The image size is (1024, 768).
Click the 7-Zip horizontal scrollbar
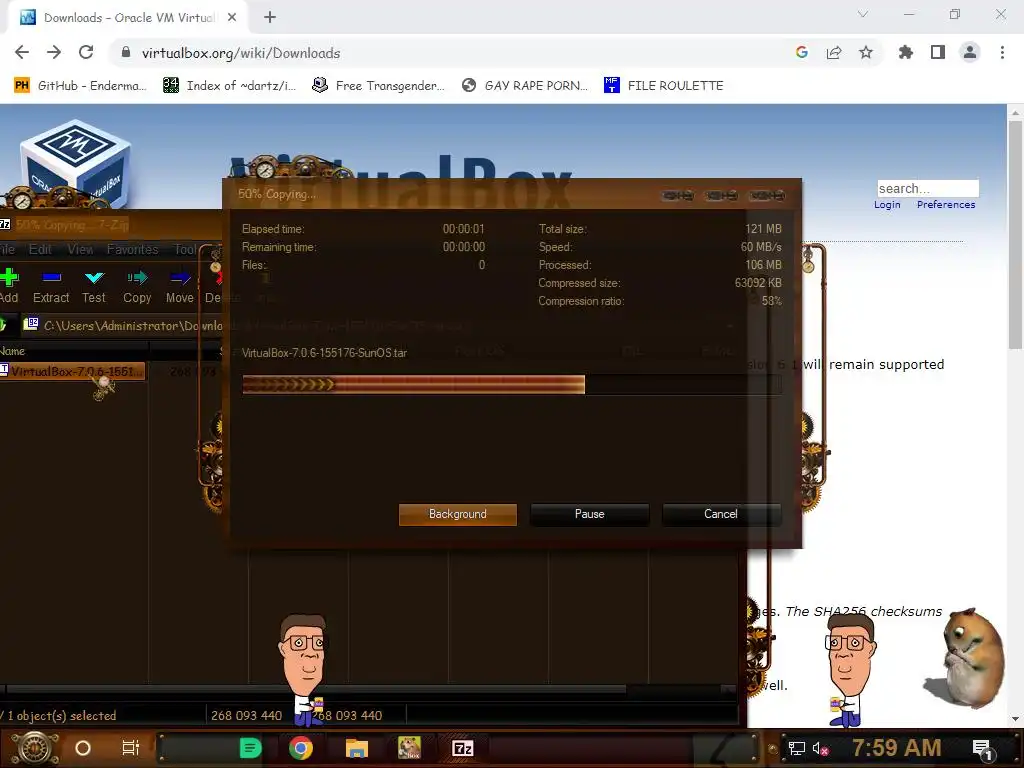point(316,689)
